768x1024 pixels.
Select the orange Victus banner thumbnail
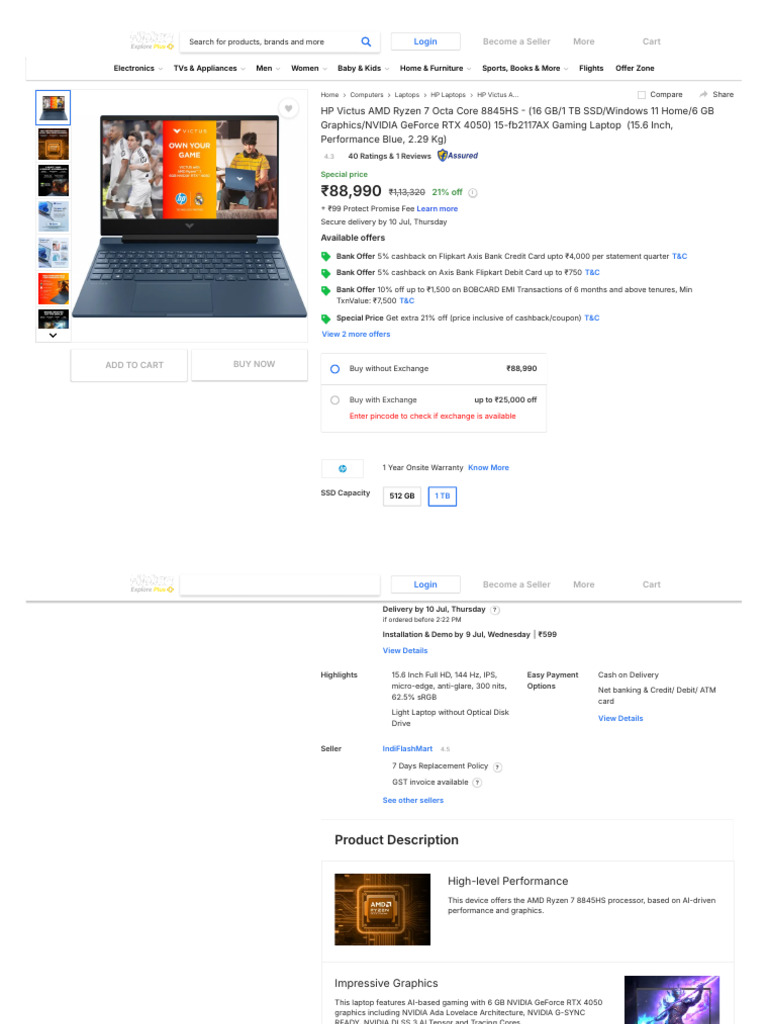point(53,289)
